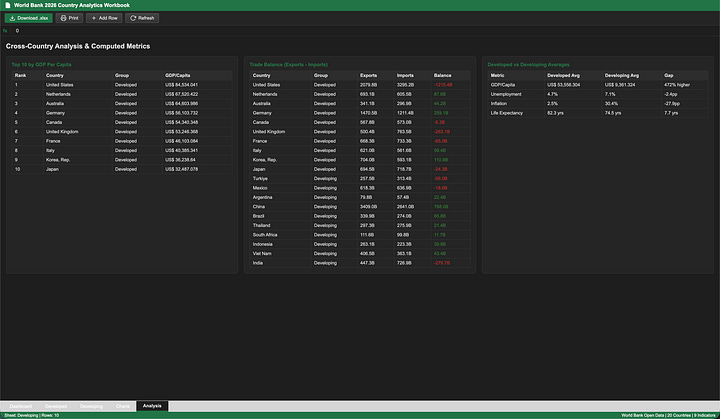
Task: Select Netherlands in the rank 2 row
Action: [58, 94]
